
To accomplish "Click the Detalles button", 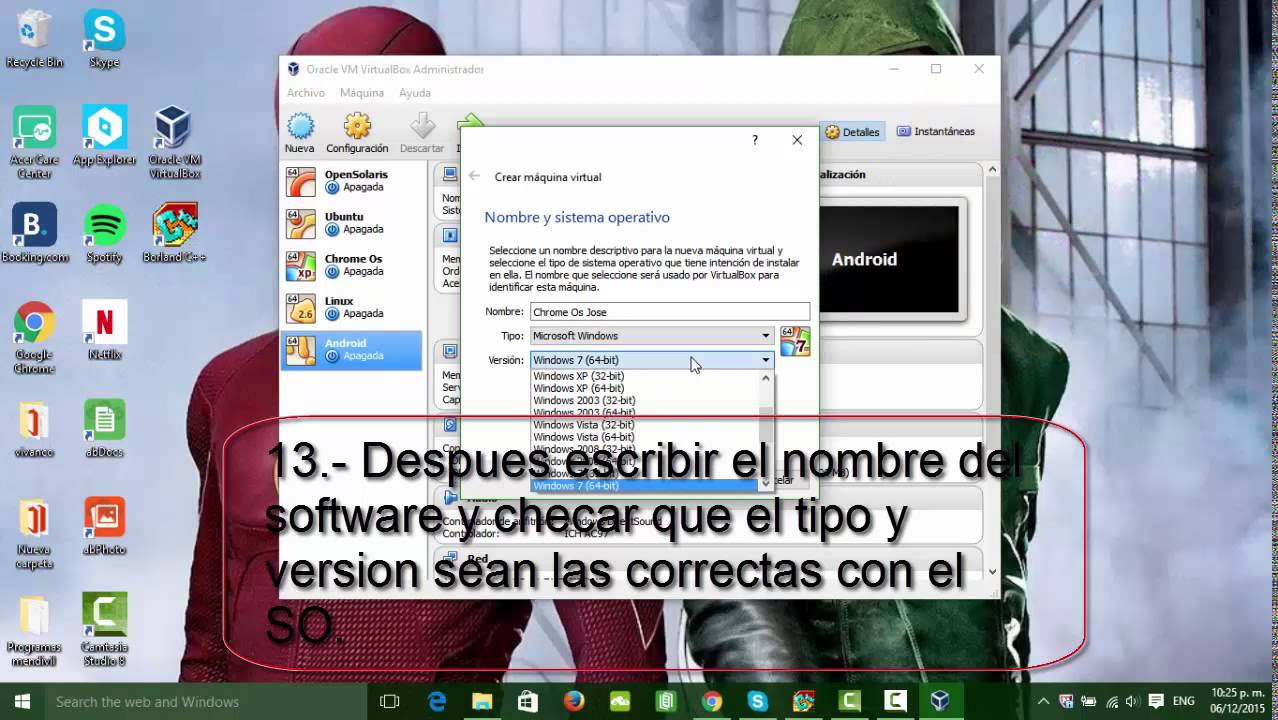I will 852,132.
